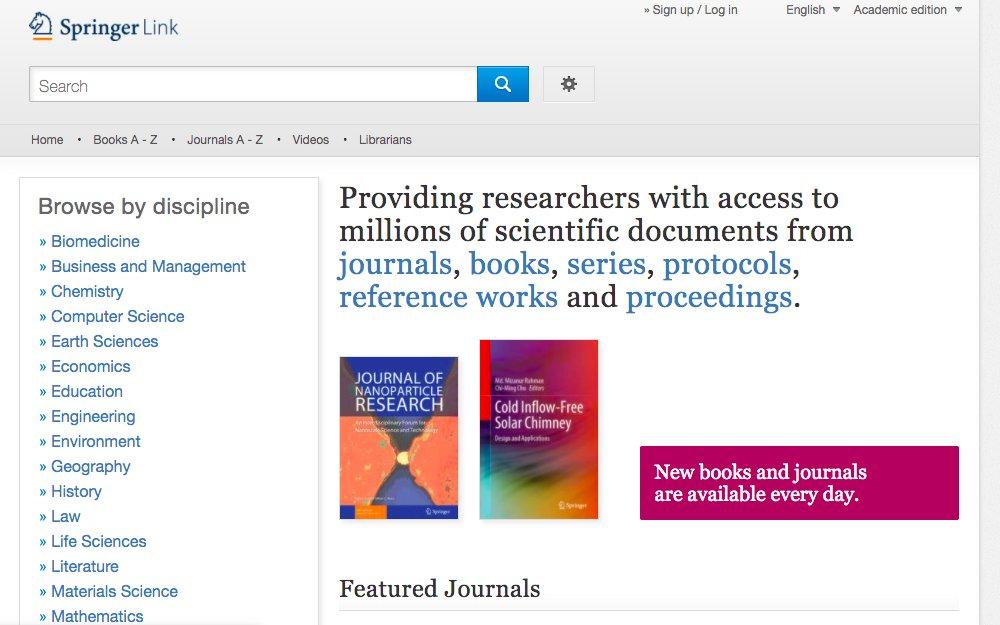
Task: Go to Home in navigation bar
Action: tap(47, 140)
